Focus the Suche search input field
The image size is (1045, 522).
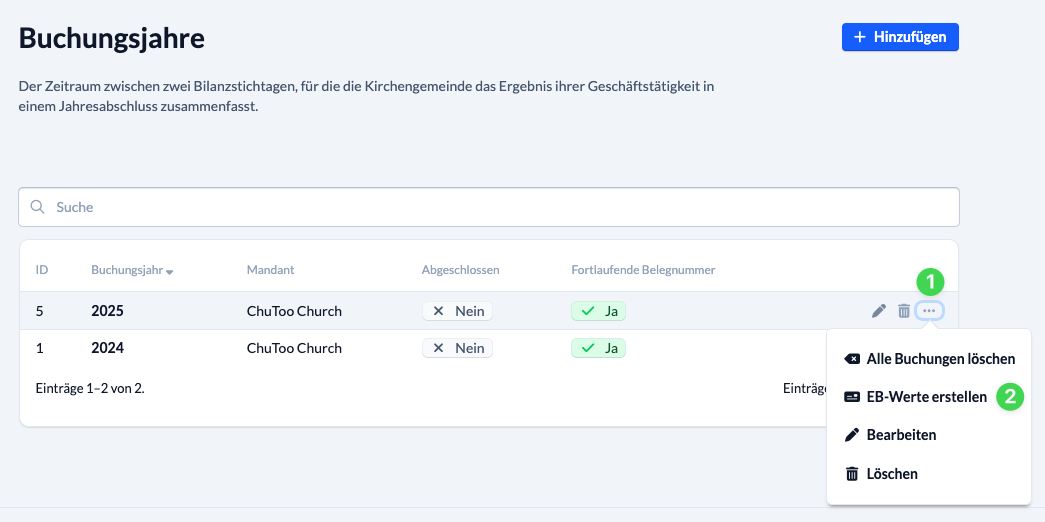click(500, 207)
